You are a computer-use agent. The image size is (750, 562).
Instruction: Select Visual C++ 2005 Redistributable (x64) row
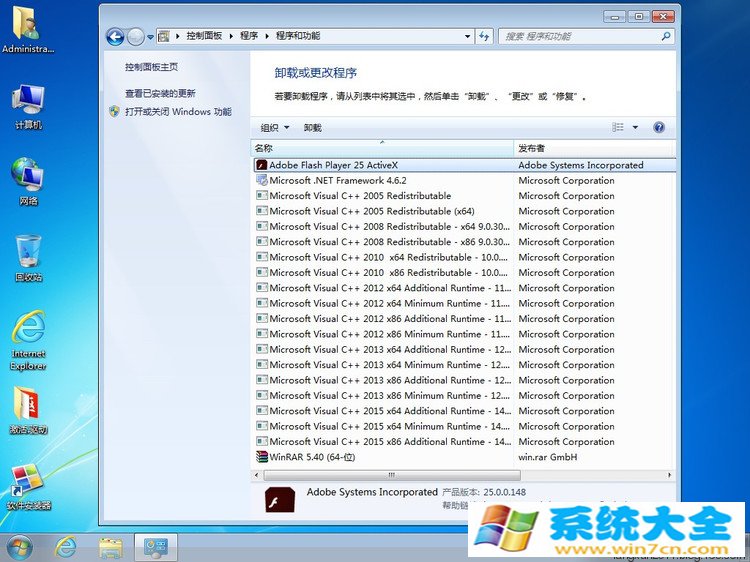click(x=463, y=211)
